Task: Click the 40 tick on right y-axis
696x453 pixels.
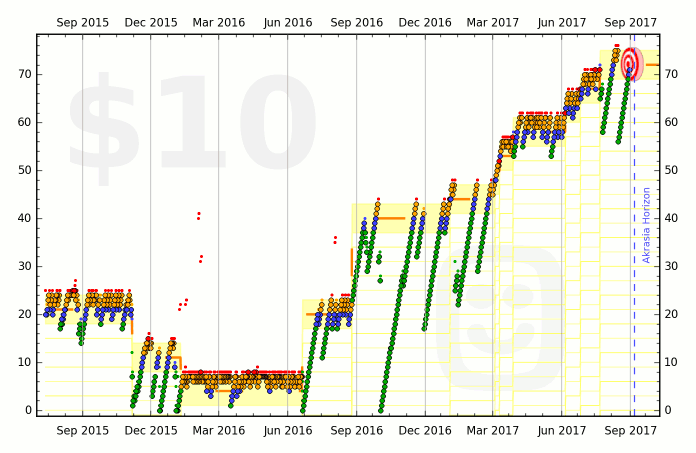Action: click(672, 218)
